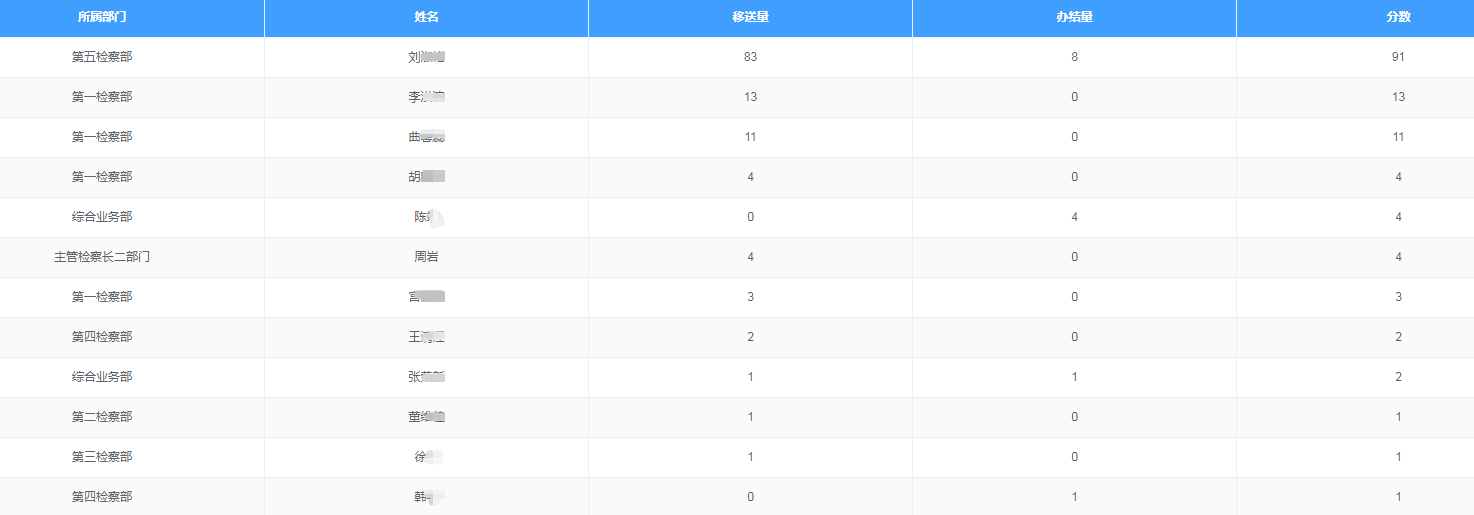Click the name cell starting with 胡

click(426, 177)
